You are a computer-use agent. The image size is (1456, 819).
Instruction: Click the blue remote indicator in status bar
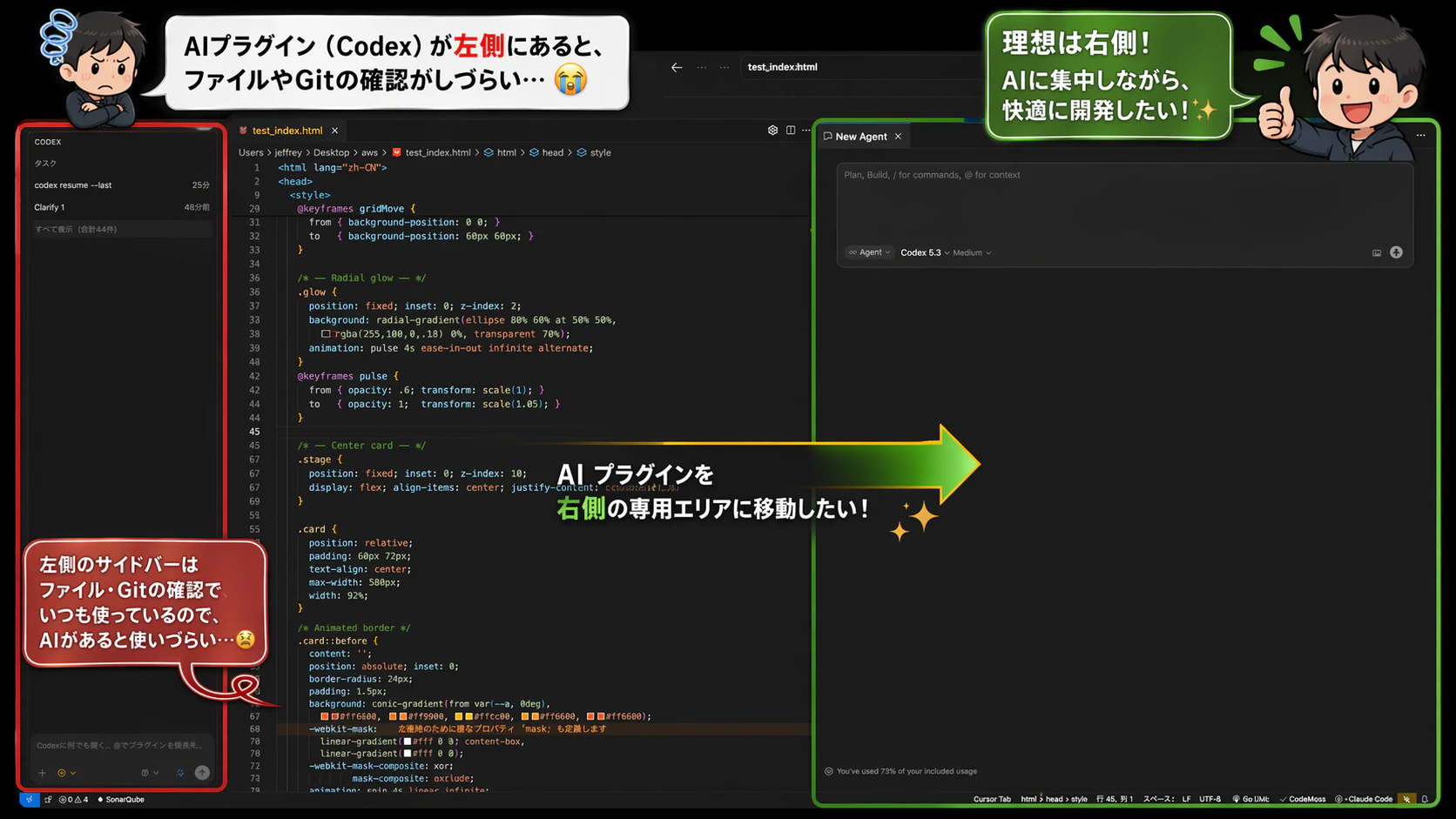tap(29, 799)
